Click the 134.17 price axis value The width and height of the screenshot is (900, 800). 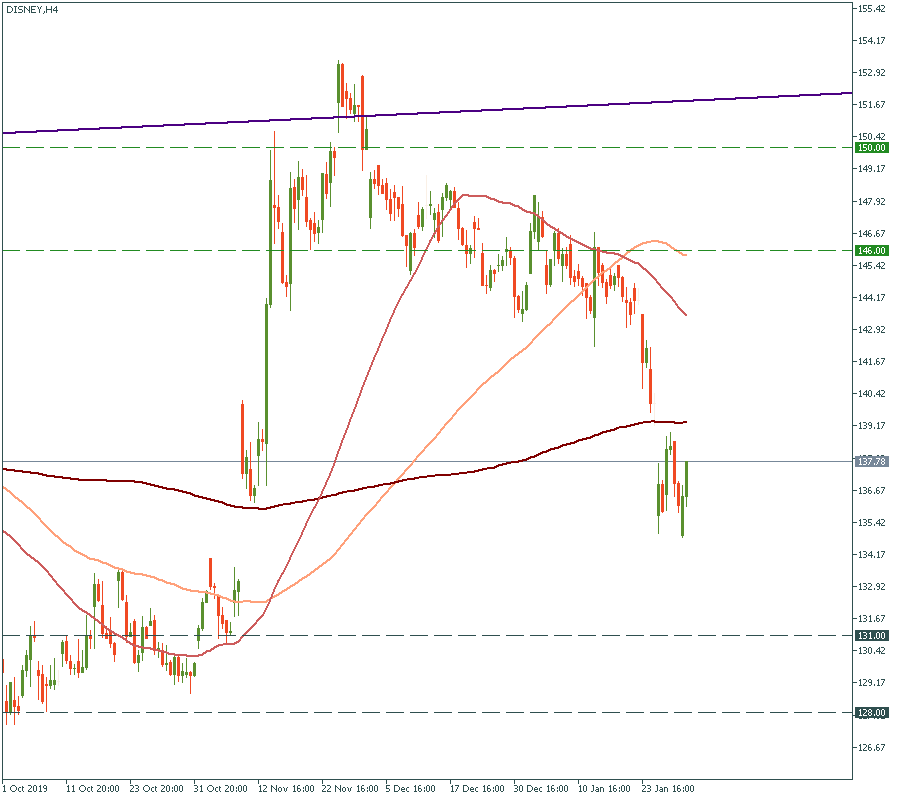872,555
